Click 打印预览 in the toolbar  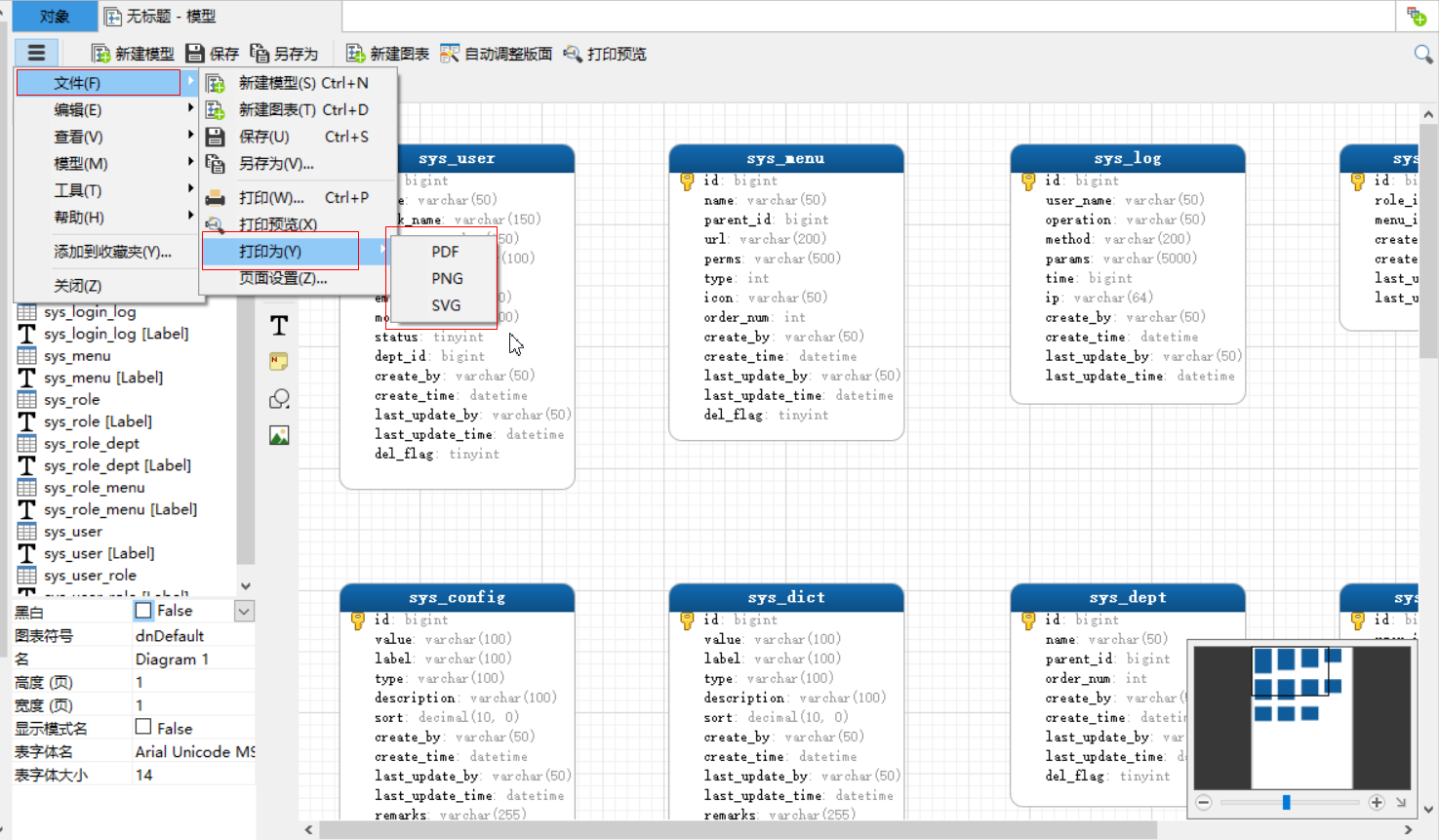pos(605,54)
